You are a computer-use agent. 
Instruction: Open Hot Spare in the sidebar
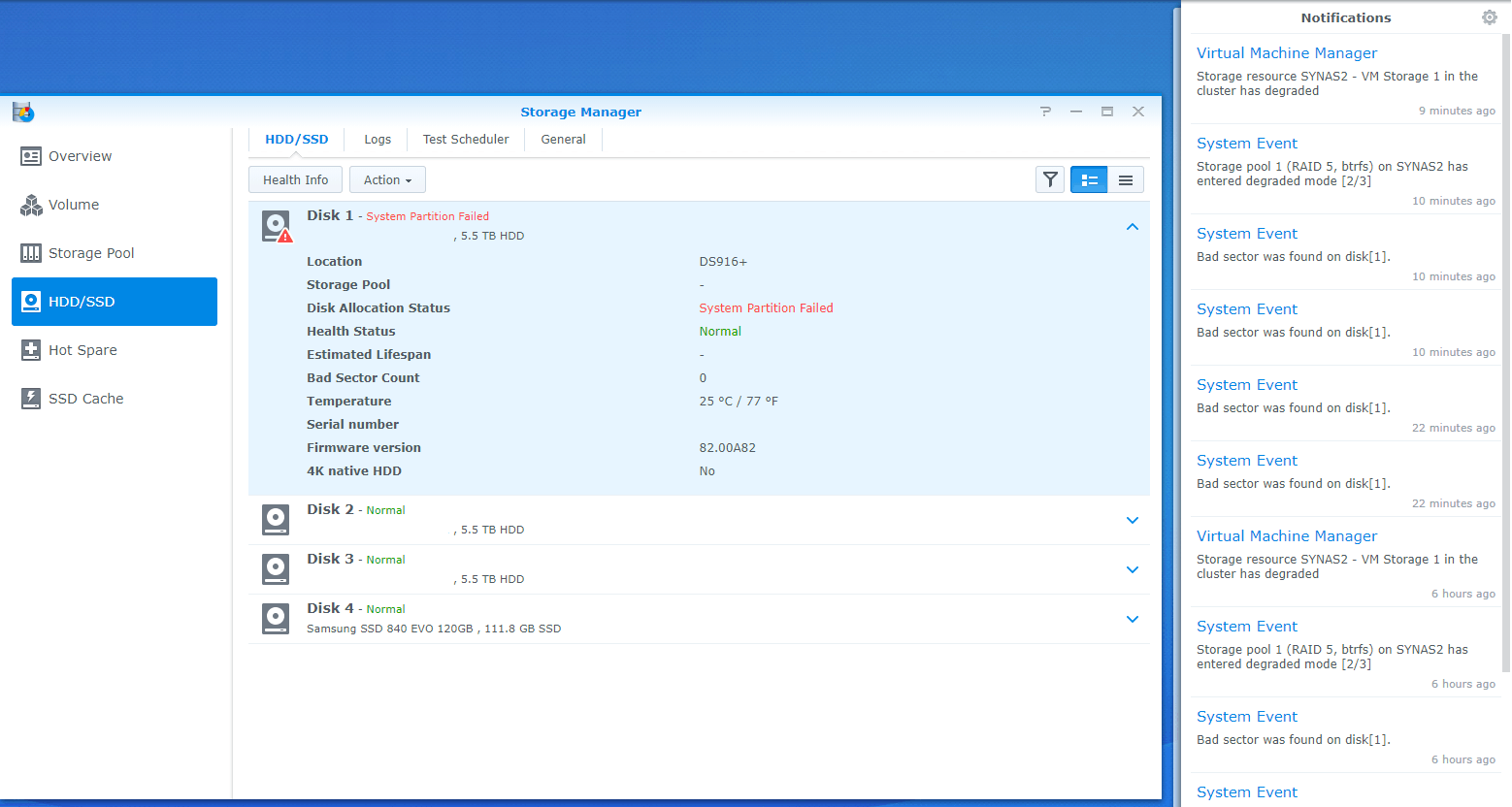pos(115,350)
